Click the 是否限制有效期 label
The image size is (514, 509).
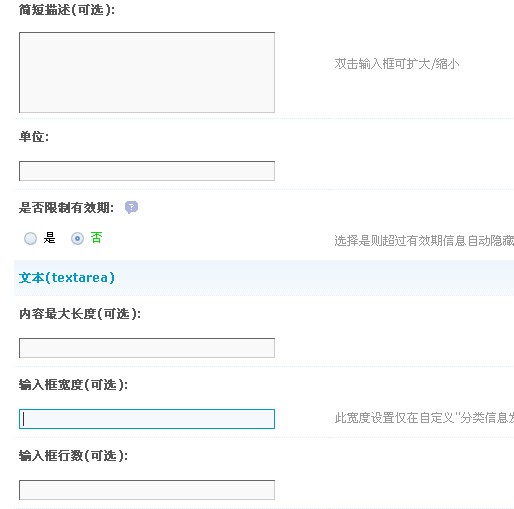[66, 208]
